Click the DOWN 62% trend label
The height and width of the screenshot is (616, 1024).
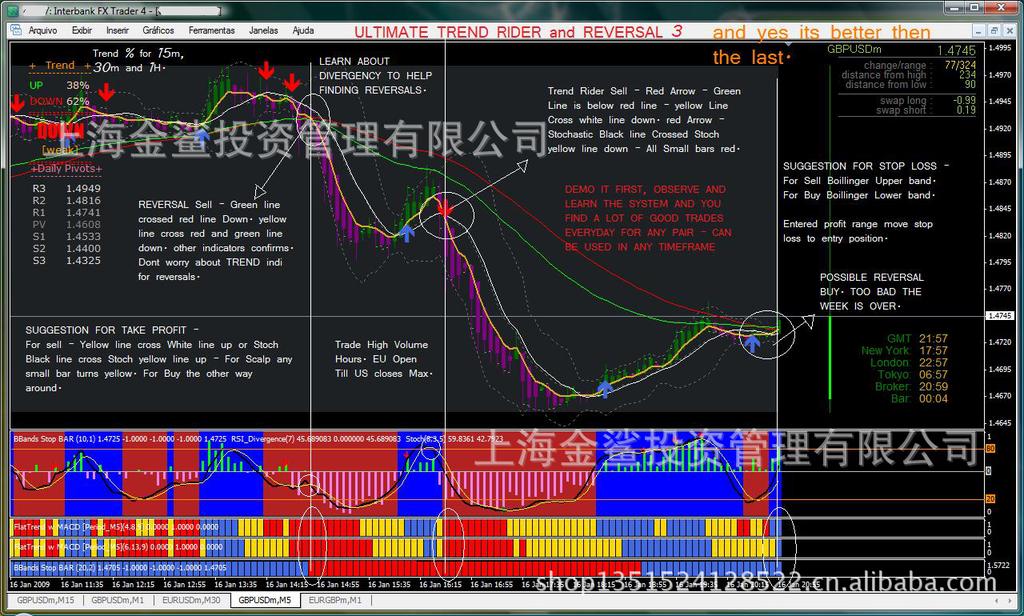[59, 101]
